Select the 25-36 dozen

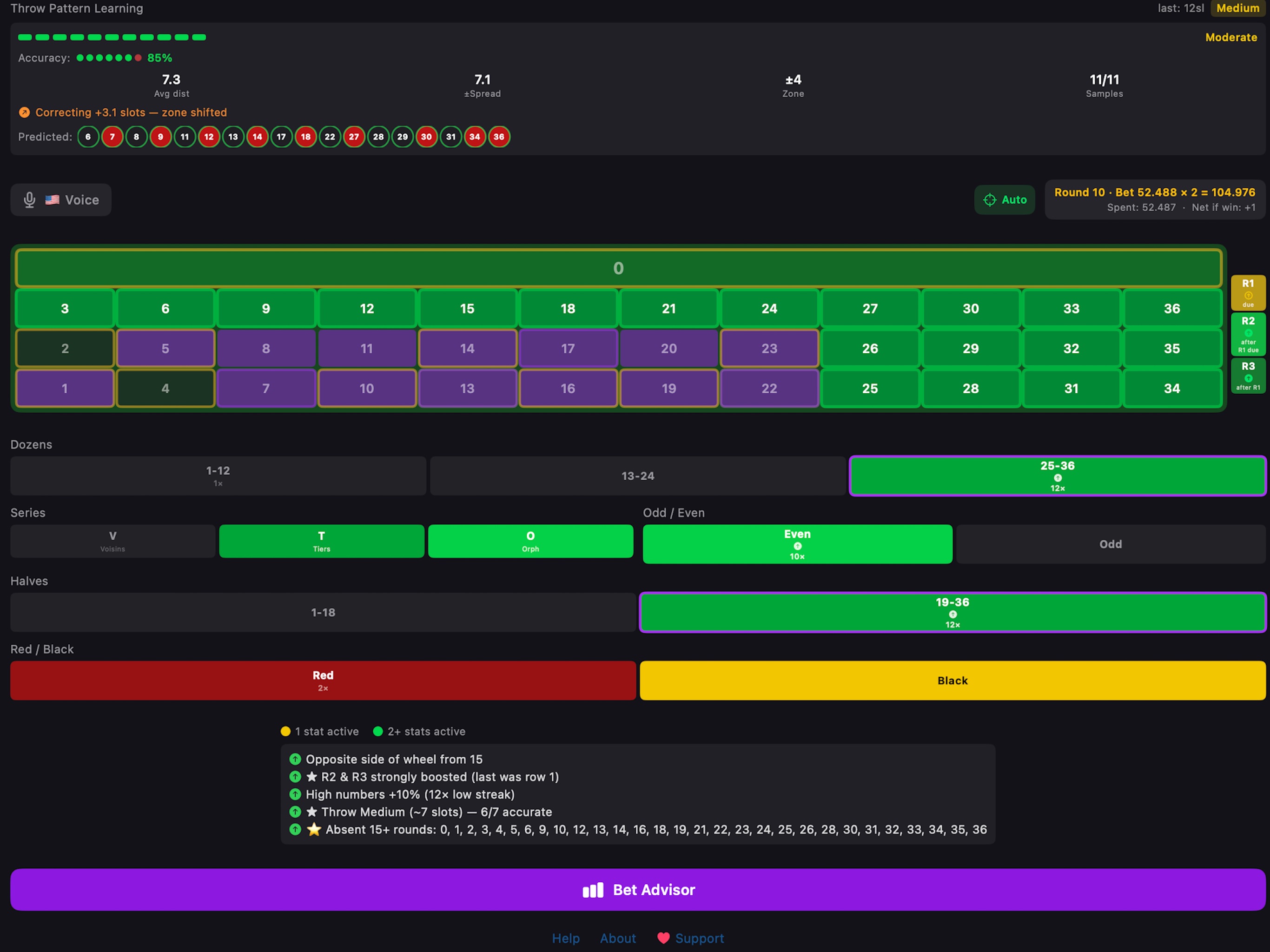[x=1057, y=476]
